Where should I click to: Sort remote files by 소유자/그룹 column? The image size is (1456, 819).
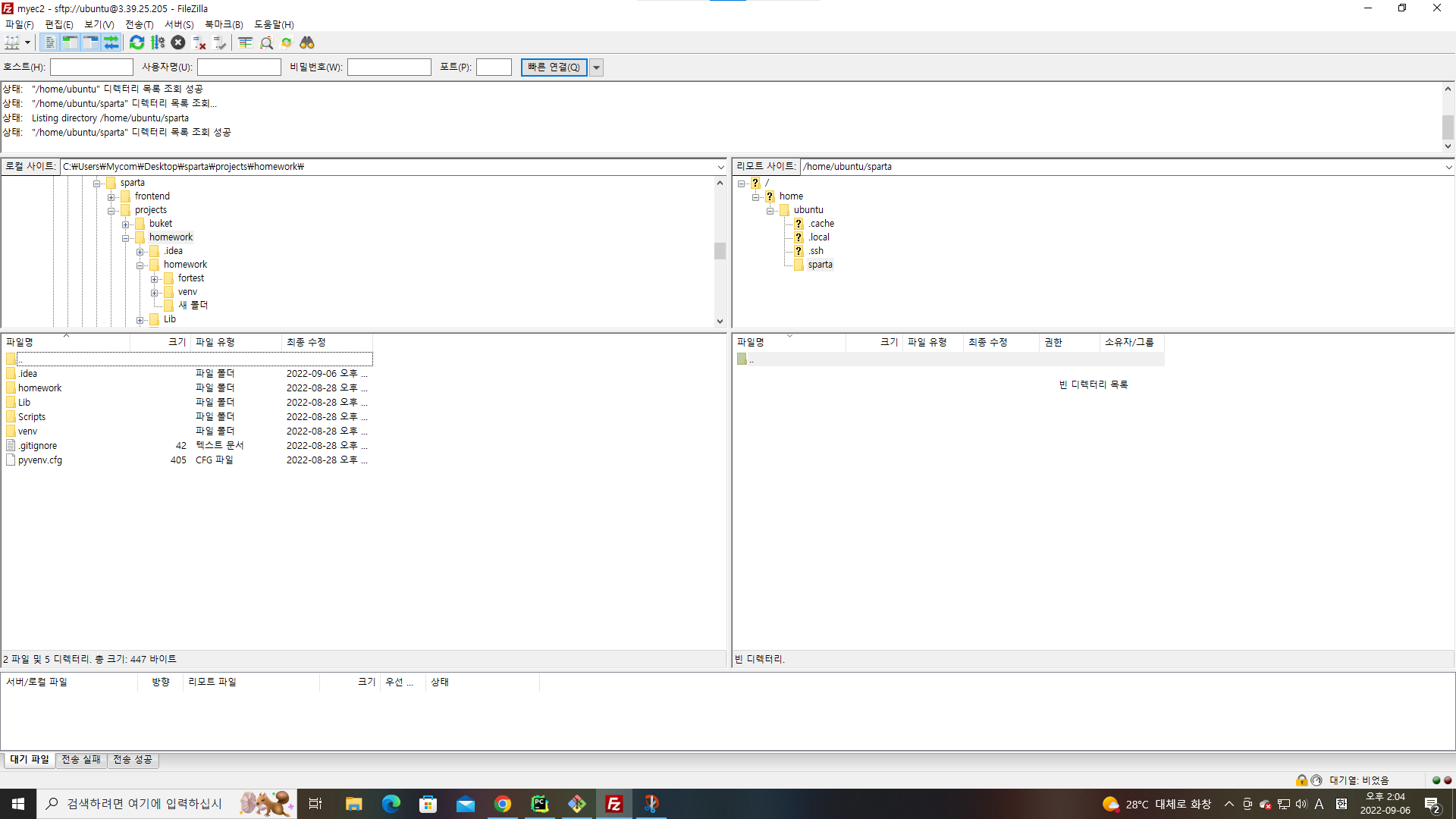point(1131,343)
